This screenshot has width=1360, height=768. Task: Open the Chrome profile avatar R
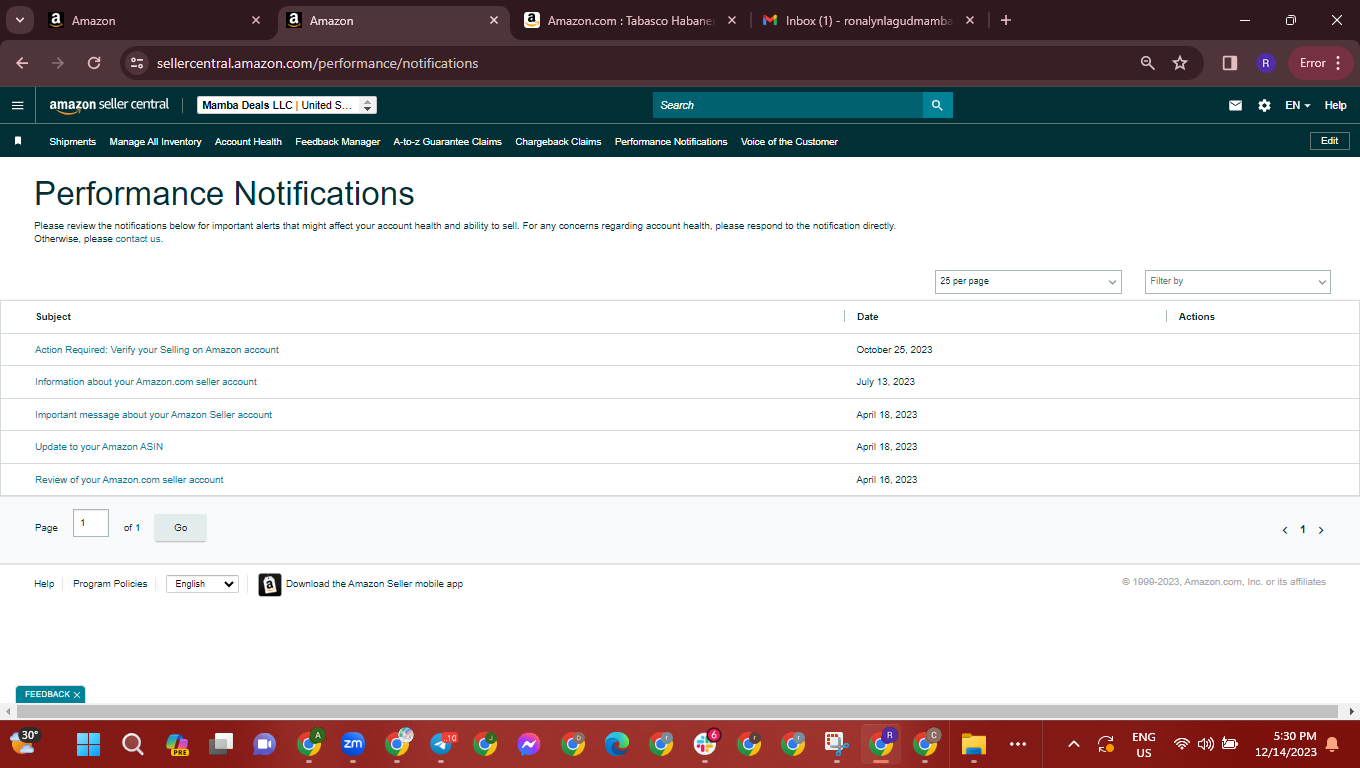1265,63
